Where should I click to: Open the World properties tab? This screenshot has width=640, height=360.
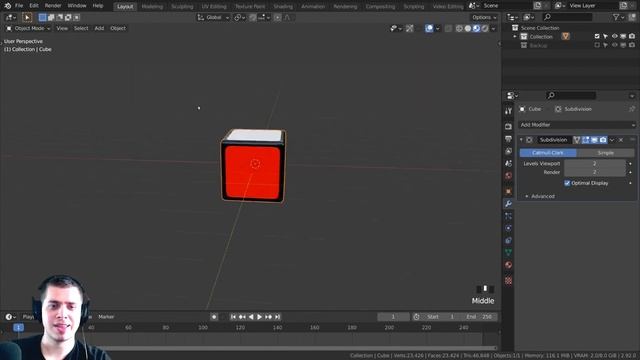click(508, 176)
